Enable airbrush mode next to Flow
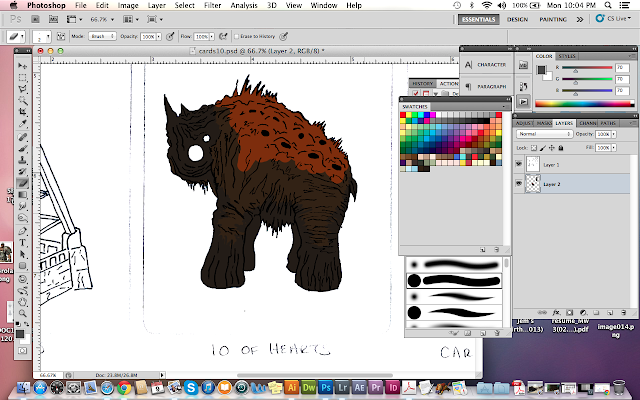 coord(223,36)
